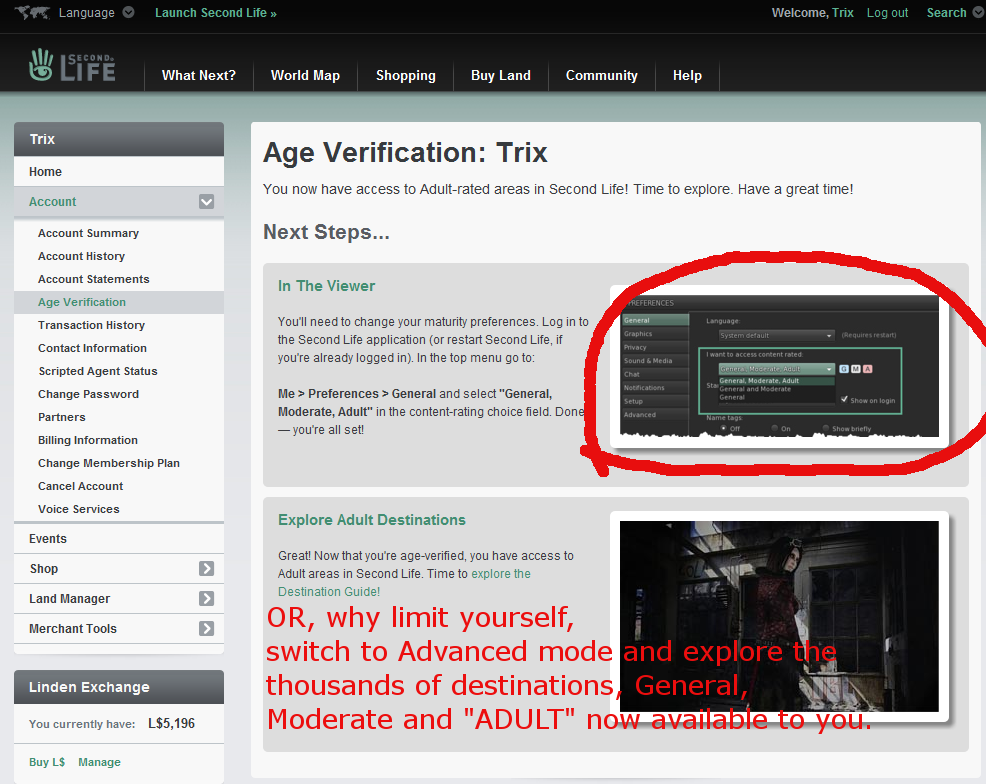Open Events in sidebar
Viewport: 986px width, 784px height.
click(x=119, y=539)
